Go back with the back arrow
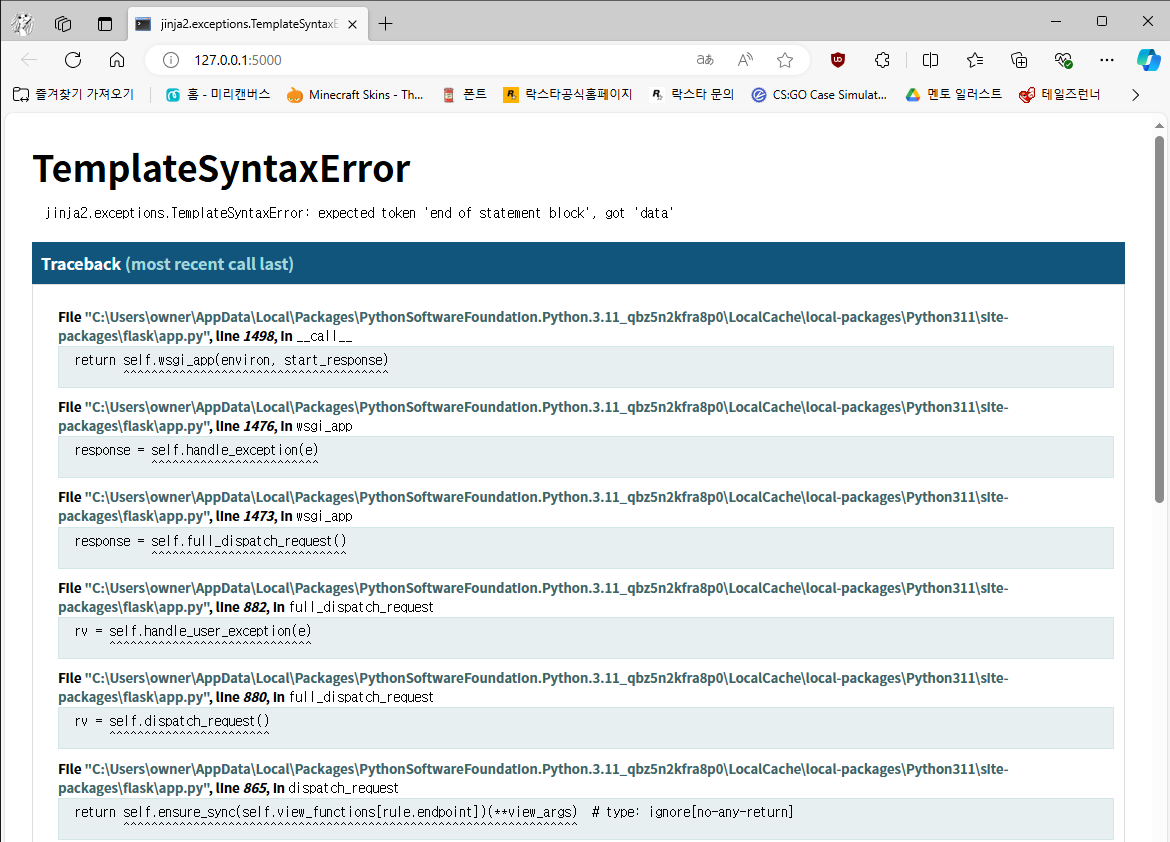Screen dimensions: 1170x842 pos(29,60)
